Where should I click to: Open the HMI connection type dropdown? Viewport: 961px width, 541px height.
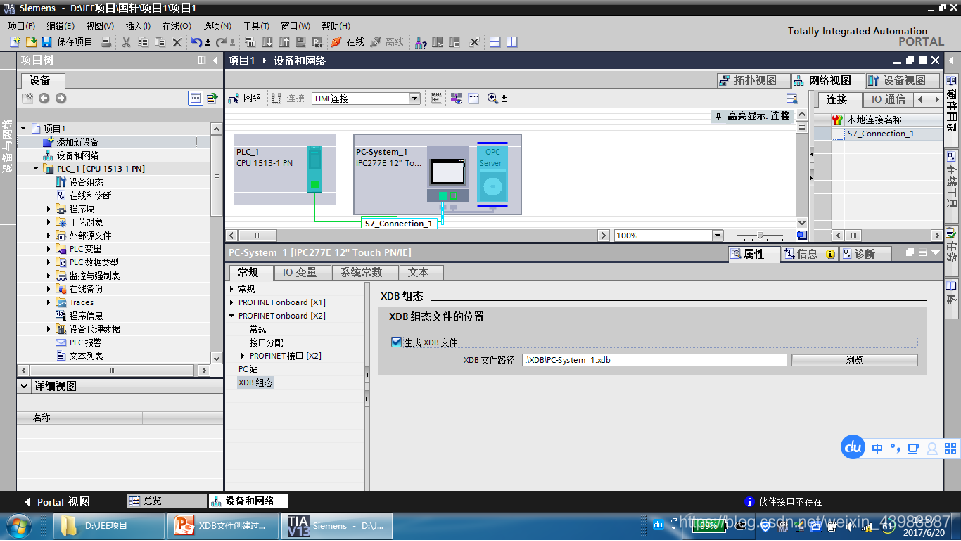pos(415,99)
